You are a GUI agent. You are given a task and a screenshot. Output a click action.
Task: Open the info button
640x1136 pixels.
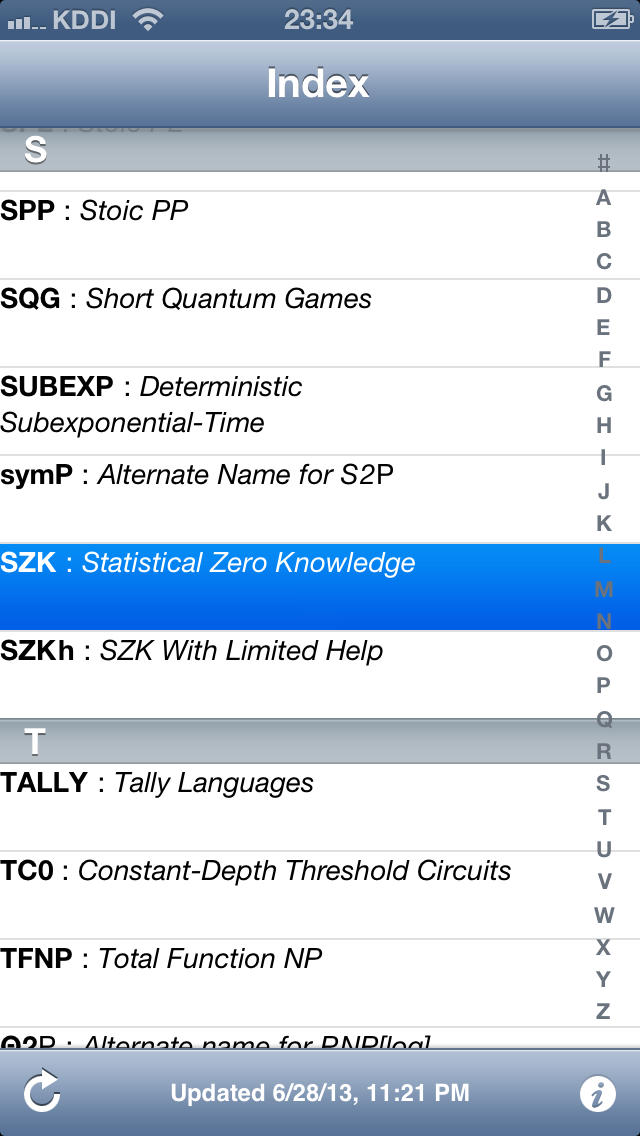pyautogui.click(x=598, y=1093)
